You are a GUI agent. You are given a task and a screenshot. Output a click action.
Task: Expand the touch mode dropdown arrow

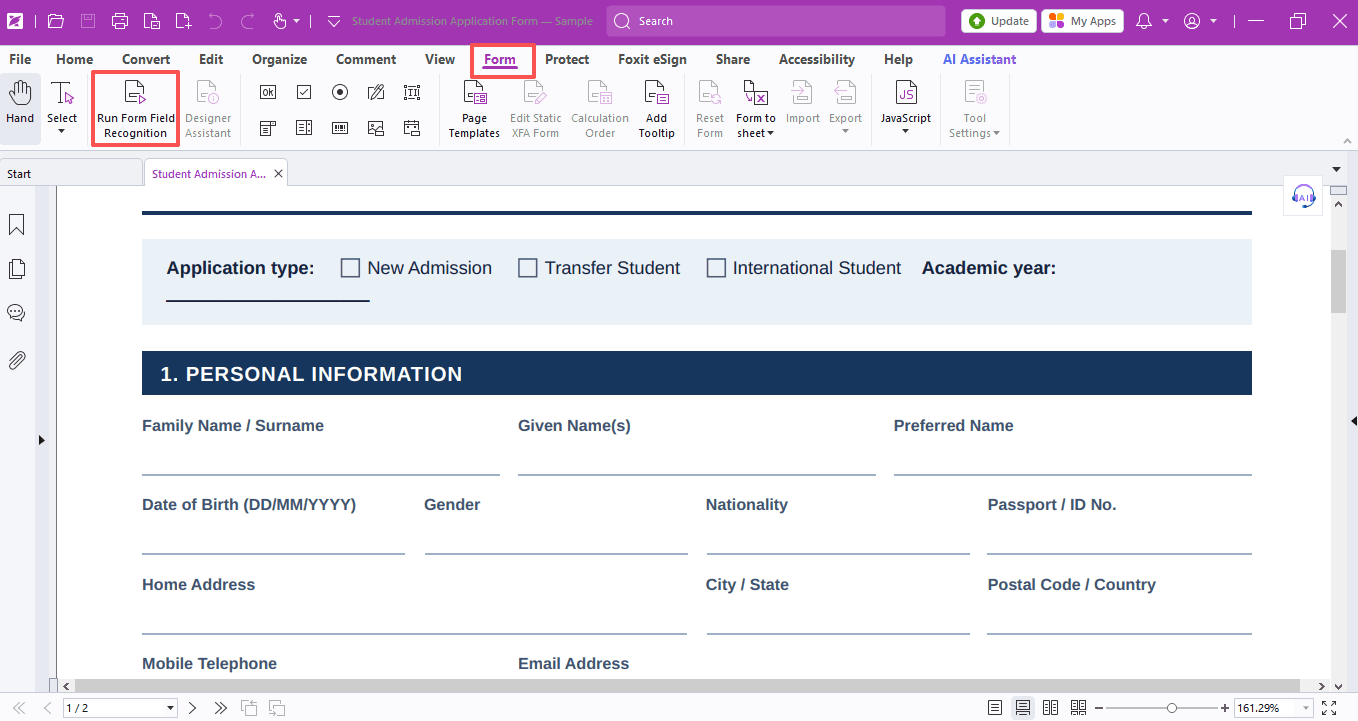tap(296, 21)
